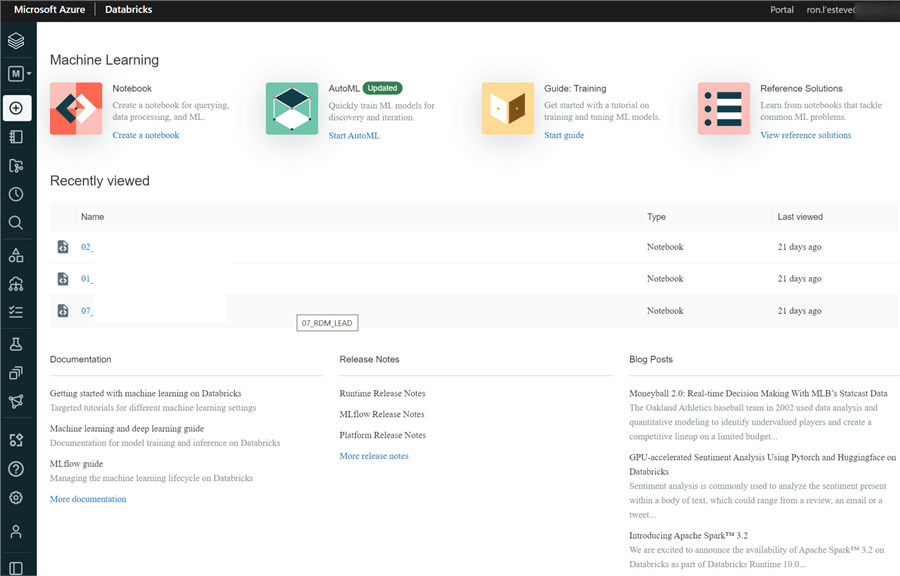
Task: Open the Help question-mark icon
Action: (15, 468)
